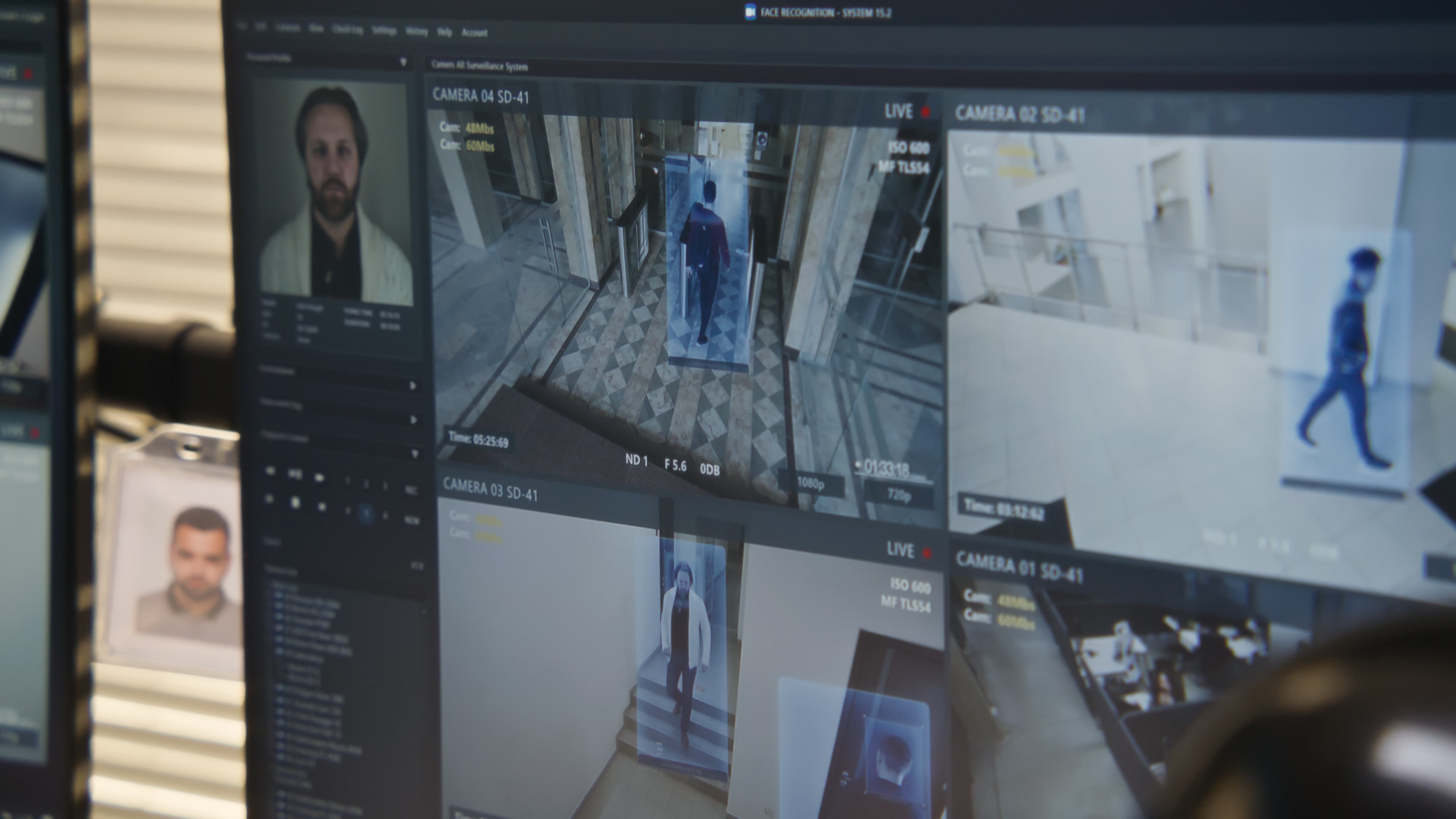1456x819 pixels.
Task: Open the Settings menu
Action: [x=384, y=31]
